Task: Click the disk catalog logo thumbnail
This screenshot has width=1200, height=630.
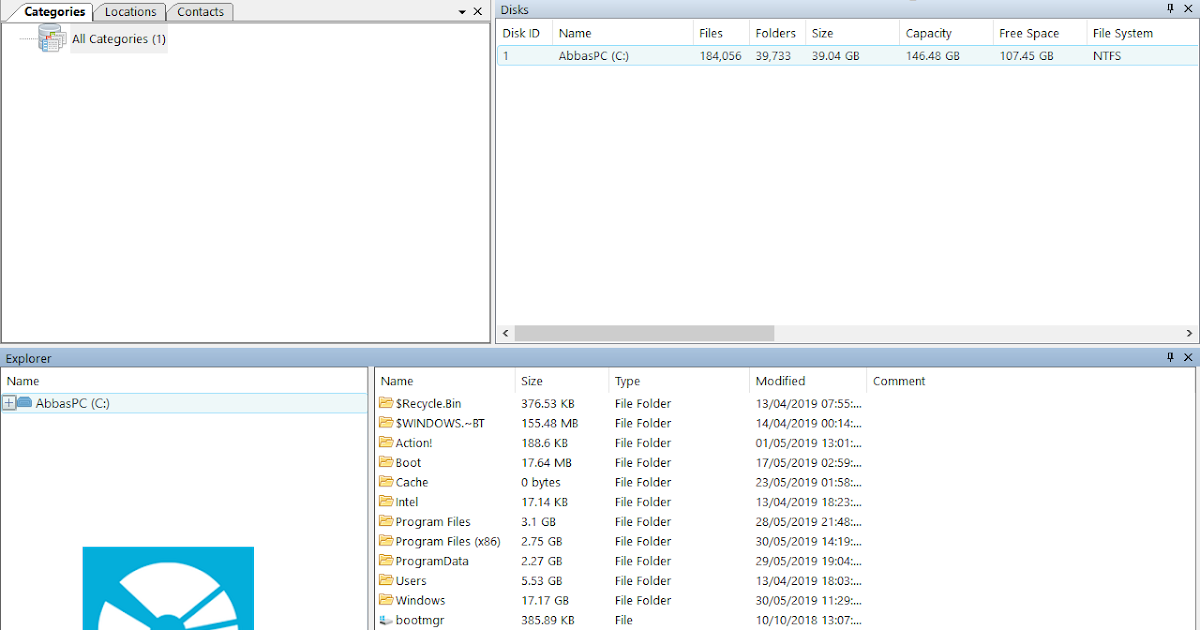Action: click(x=168, y=588)
